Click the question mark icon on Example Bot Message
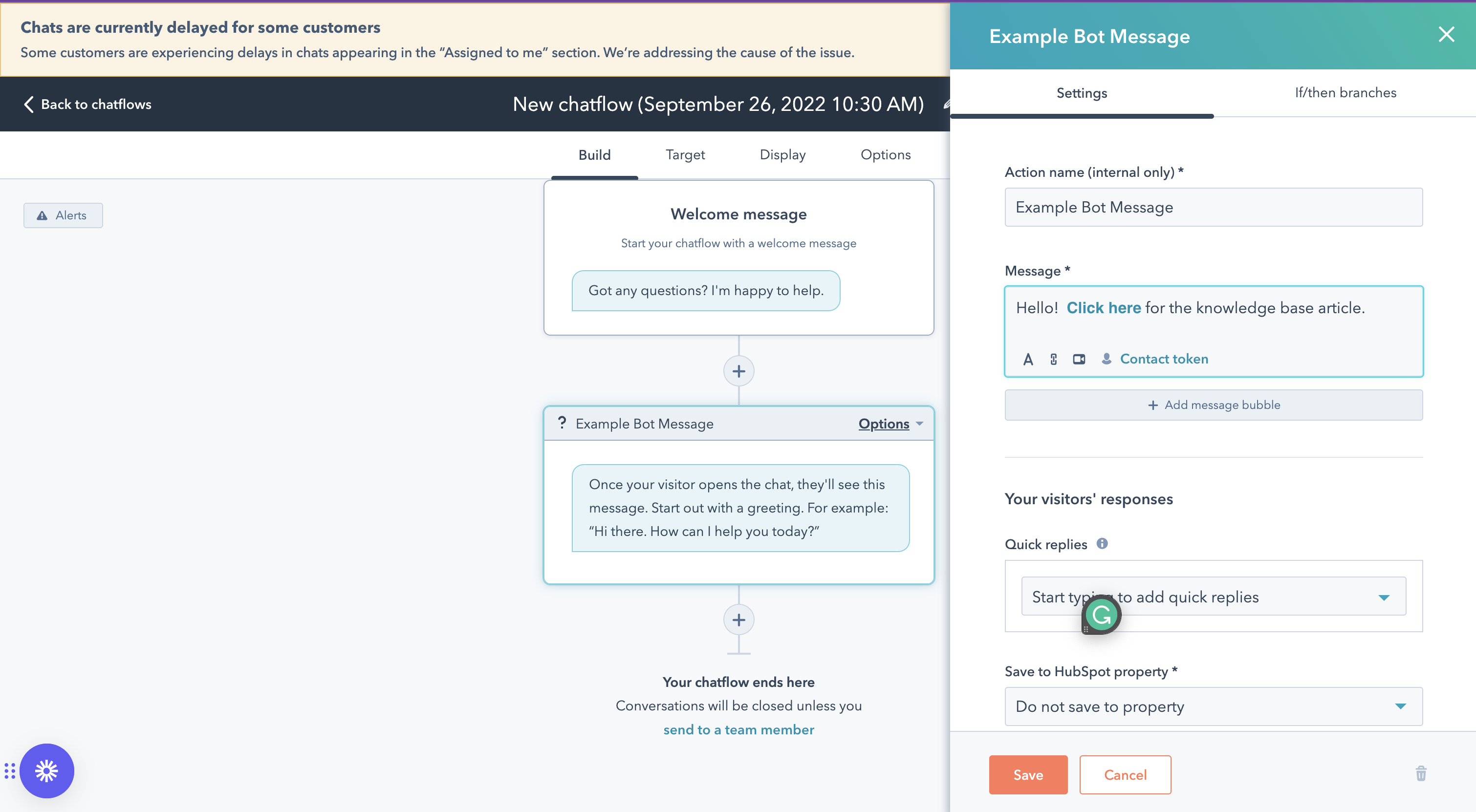This screenshot has width=1476, height=812. (x=562, y=423)
